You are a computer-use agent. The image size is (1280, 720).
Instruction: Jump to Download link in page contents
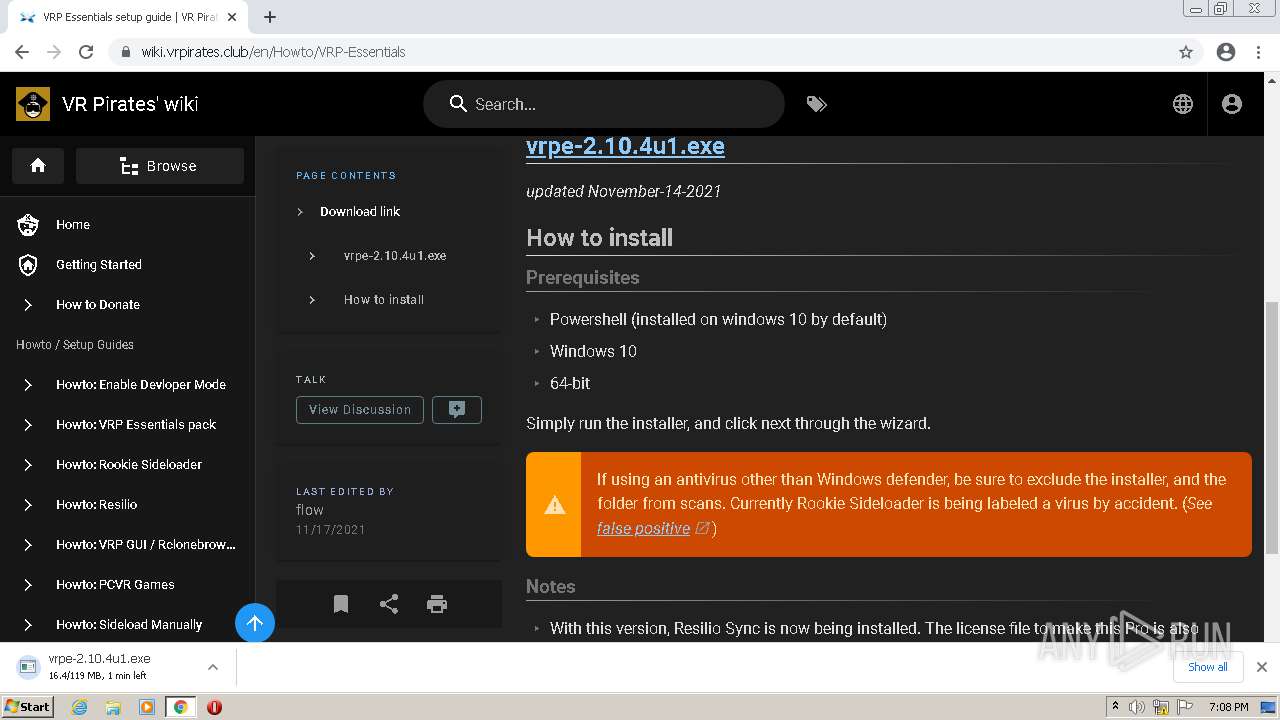(360, 212)
